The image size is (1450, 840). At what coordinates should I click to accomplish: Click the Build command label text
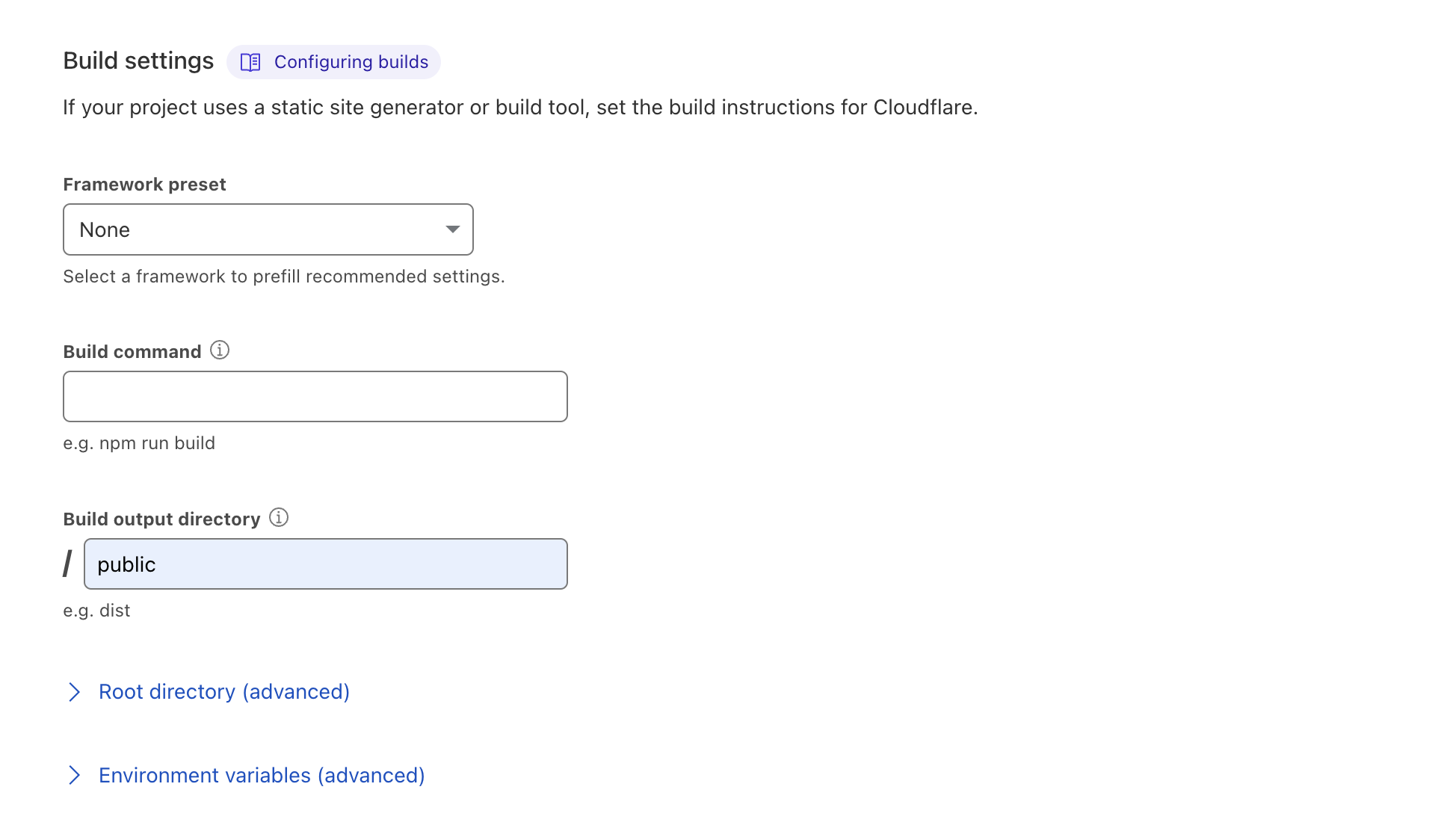pos(132,352)
